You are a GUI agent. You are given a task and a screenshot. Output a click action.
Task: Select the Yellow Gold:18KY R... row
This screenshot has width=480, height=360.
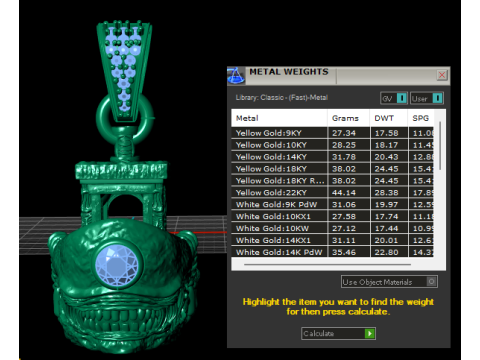coord(332,181)
